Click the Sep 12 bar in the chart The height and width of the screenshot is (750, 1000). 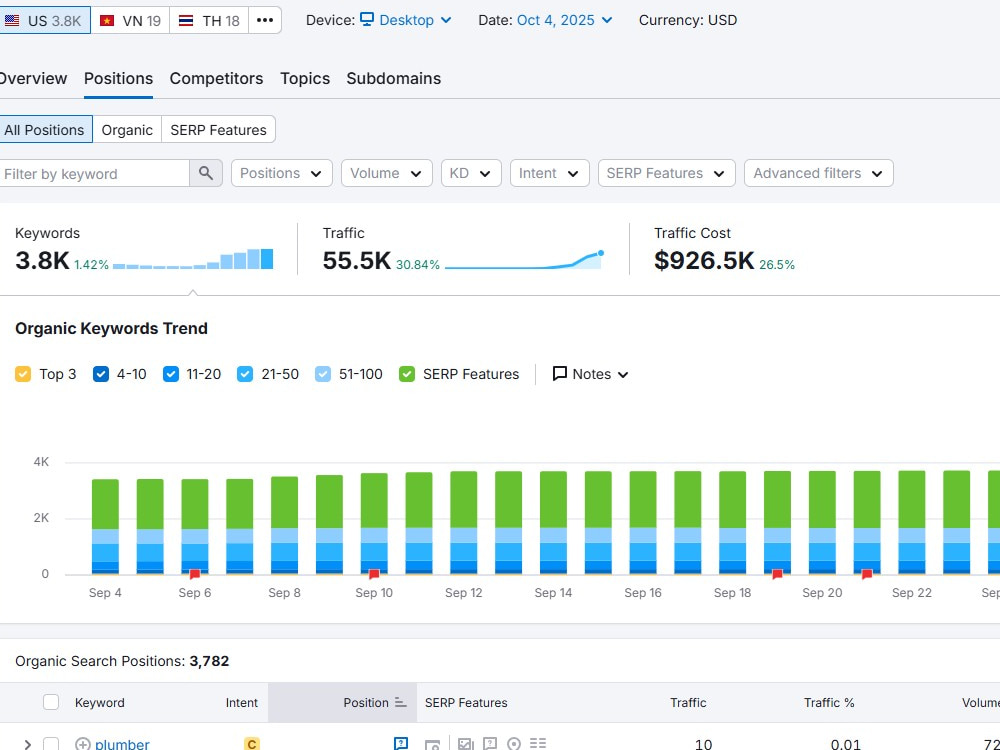click(464, 522)
